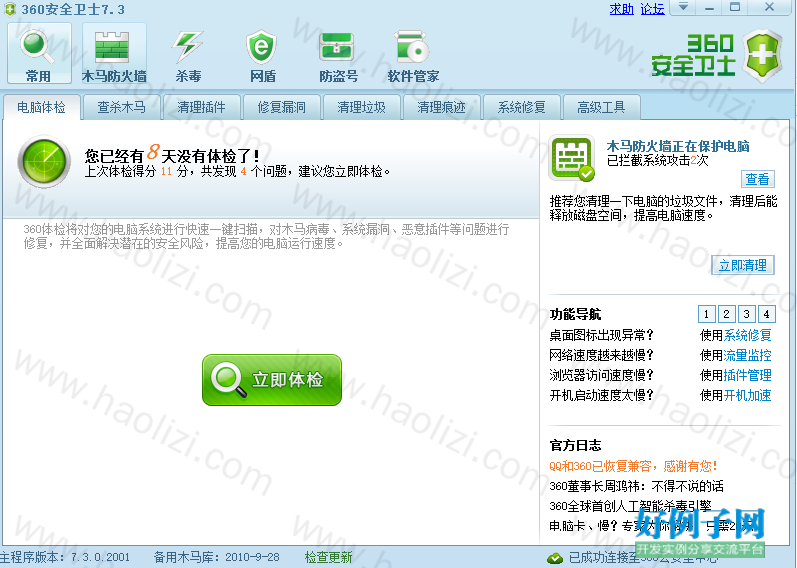Viewport: 797px width, 568px height.
Task: Click the 已拦截系统攻击2次 text
Action: 658,161
